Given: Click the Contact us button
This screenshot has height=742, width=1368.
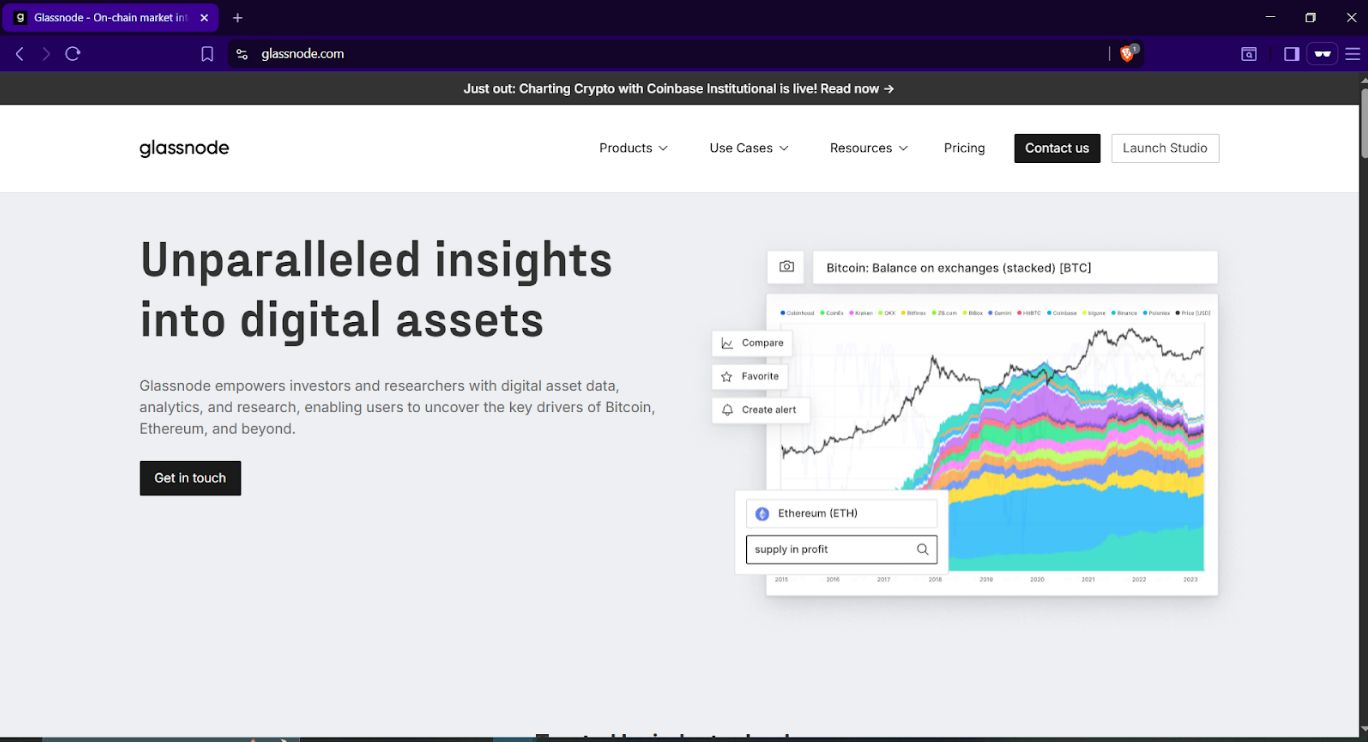Looking at the screenshot, I should pos(1057,148).
